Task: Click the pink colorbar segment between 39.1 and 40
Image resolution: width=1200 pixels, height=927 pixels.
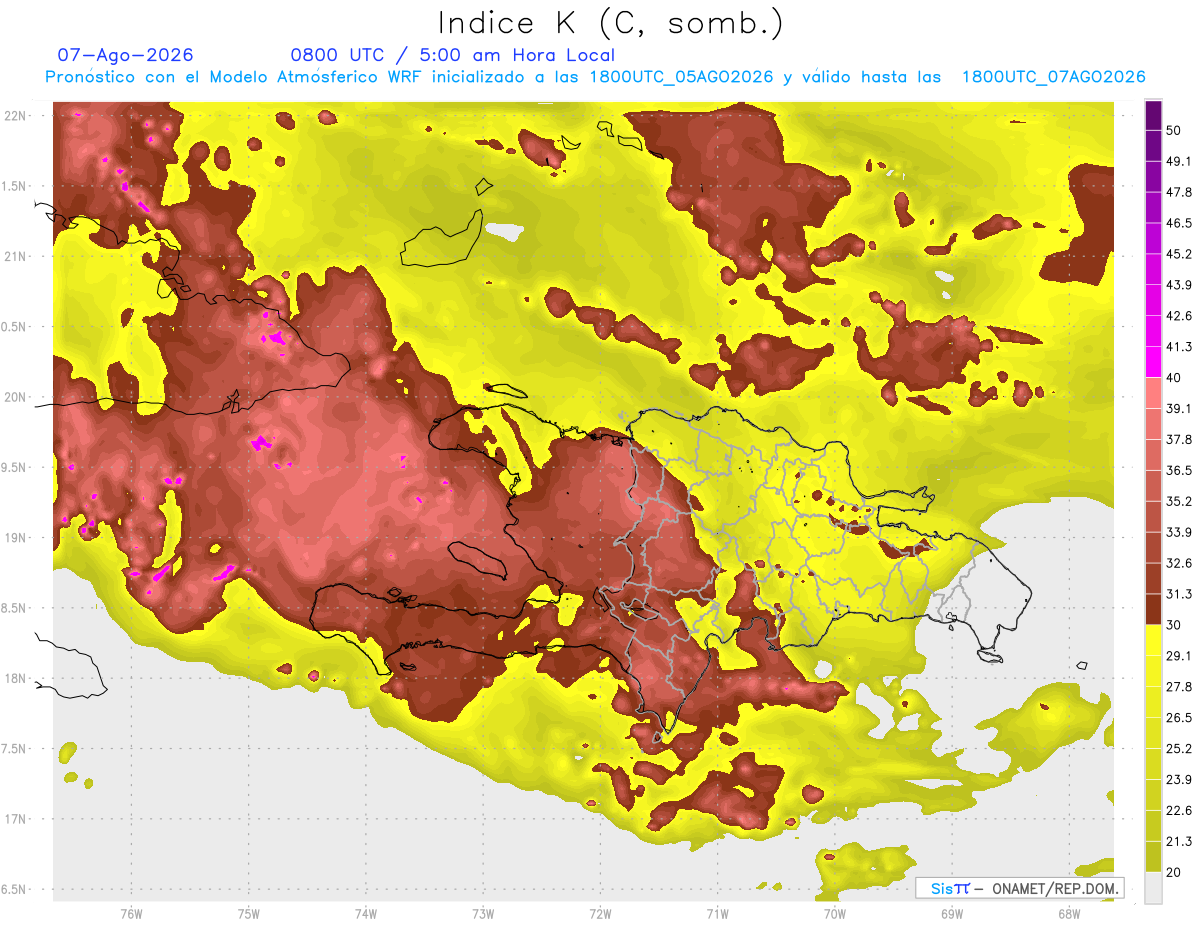Action: tap(1153, 393)
